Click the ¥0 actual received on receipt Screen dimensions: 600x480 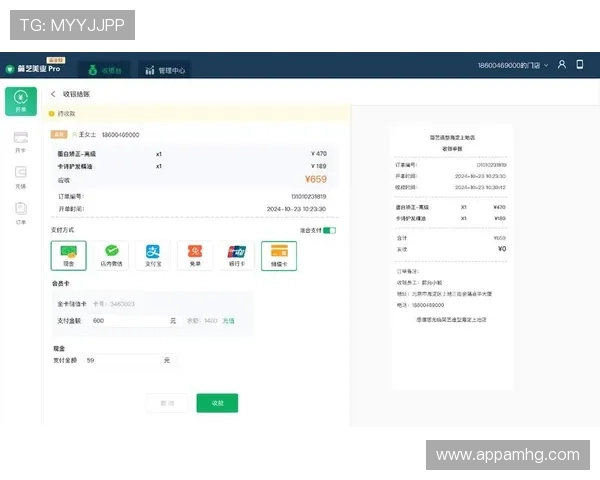click(502, 249)
